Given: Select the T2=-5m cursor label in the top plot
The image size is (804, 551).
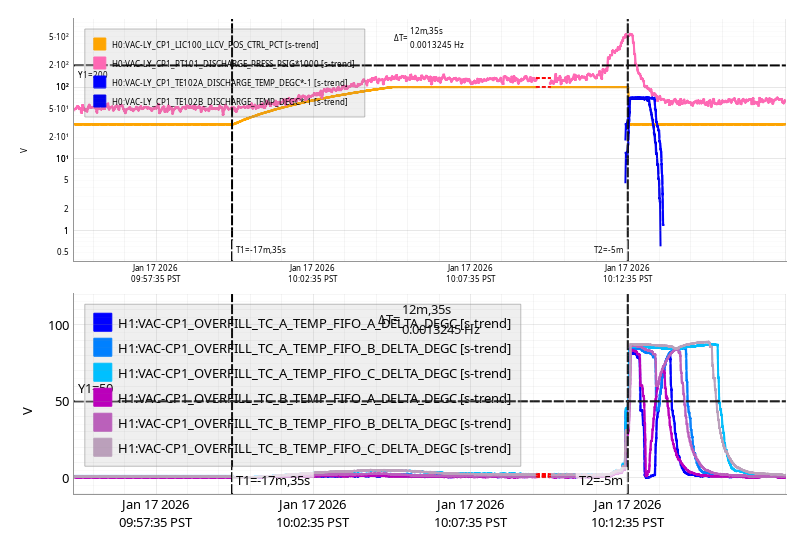Looking at the screenshot, I should [x=608, y=250].
